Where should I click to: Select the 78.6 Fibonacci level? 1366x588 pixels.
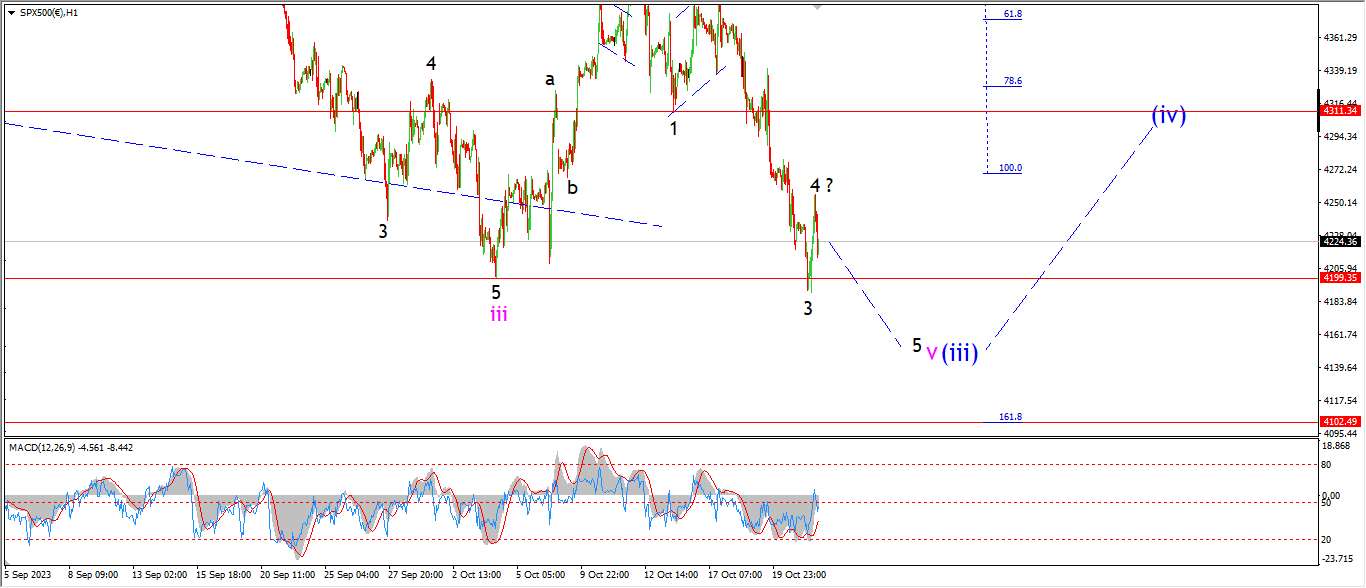[x=1012, y=81]
